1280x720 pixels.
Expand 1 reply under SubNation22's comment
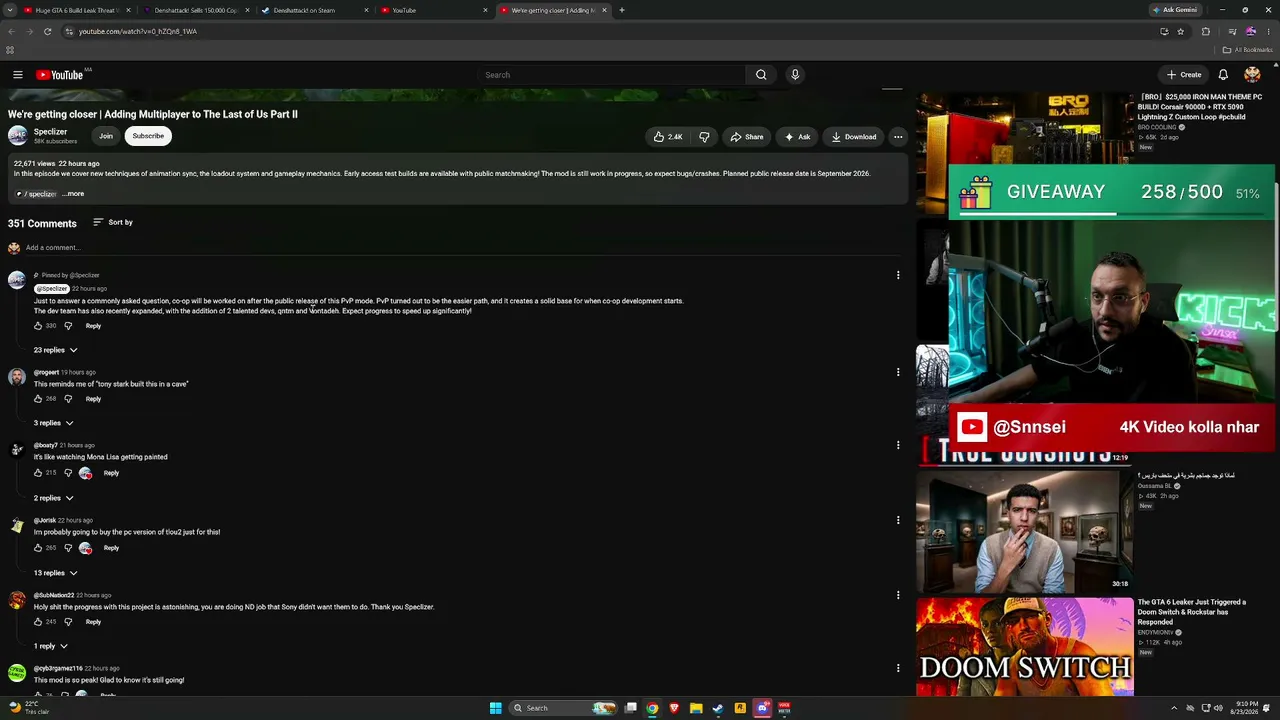(51, 646)
